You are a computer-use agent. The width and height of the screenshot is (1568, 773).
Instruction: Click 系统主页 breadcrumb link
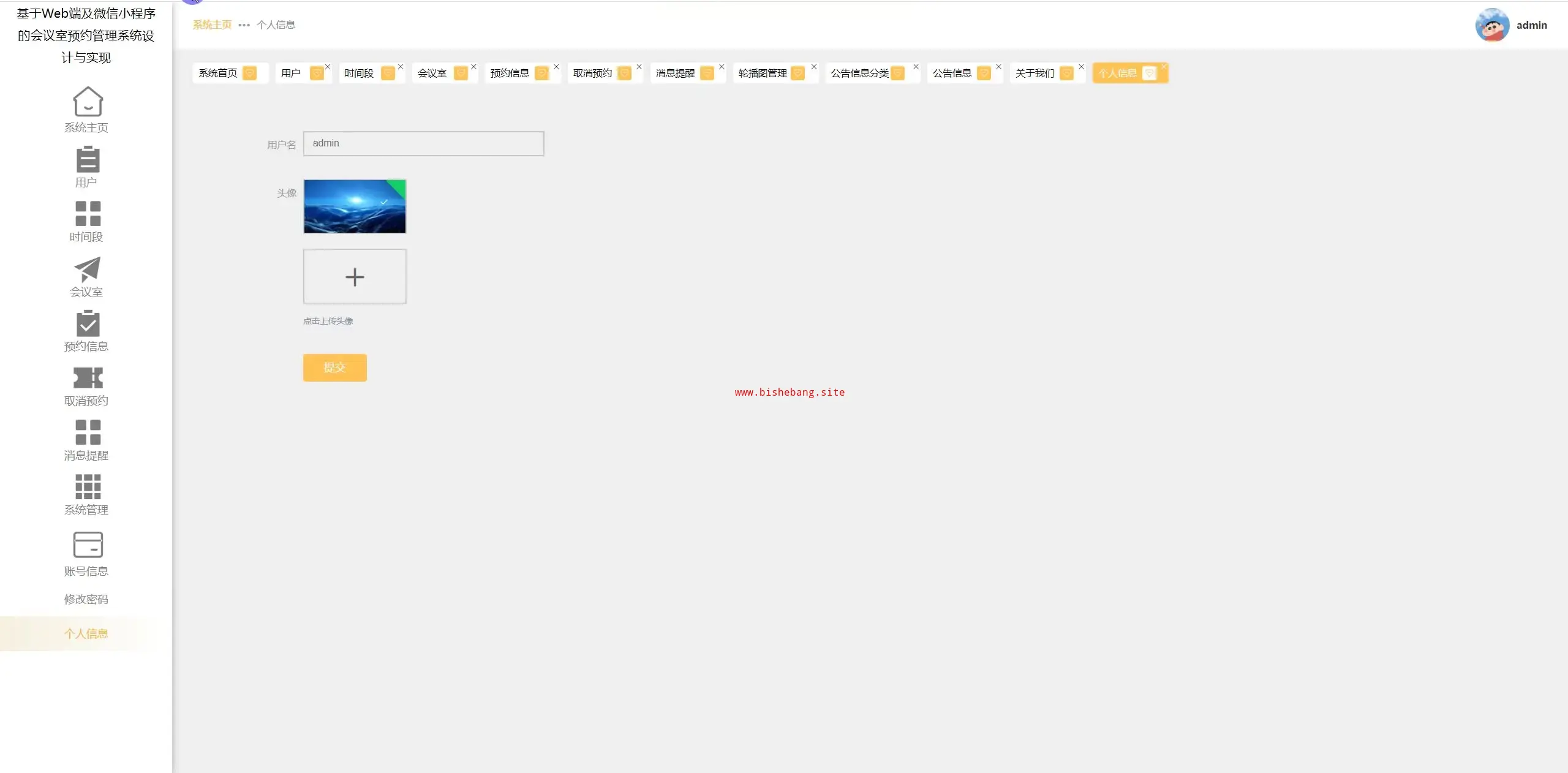(x=212, y=25)
